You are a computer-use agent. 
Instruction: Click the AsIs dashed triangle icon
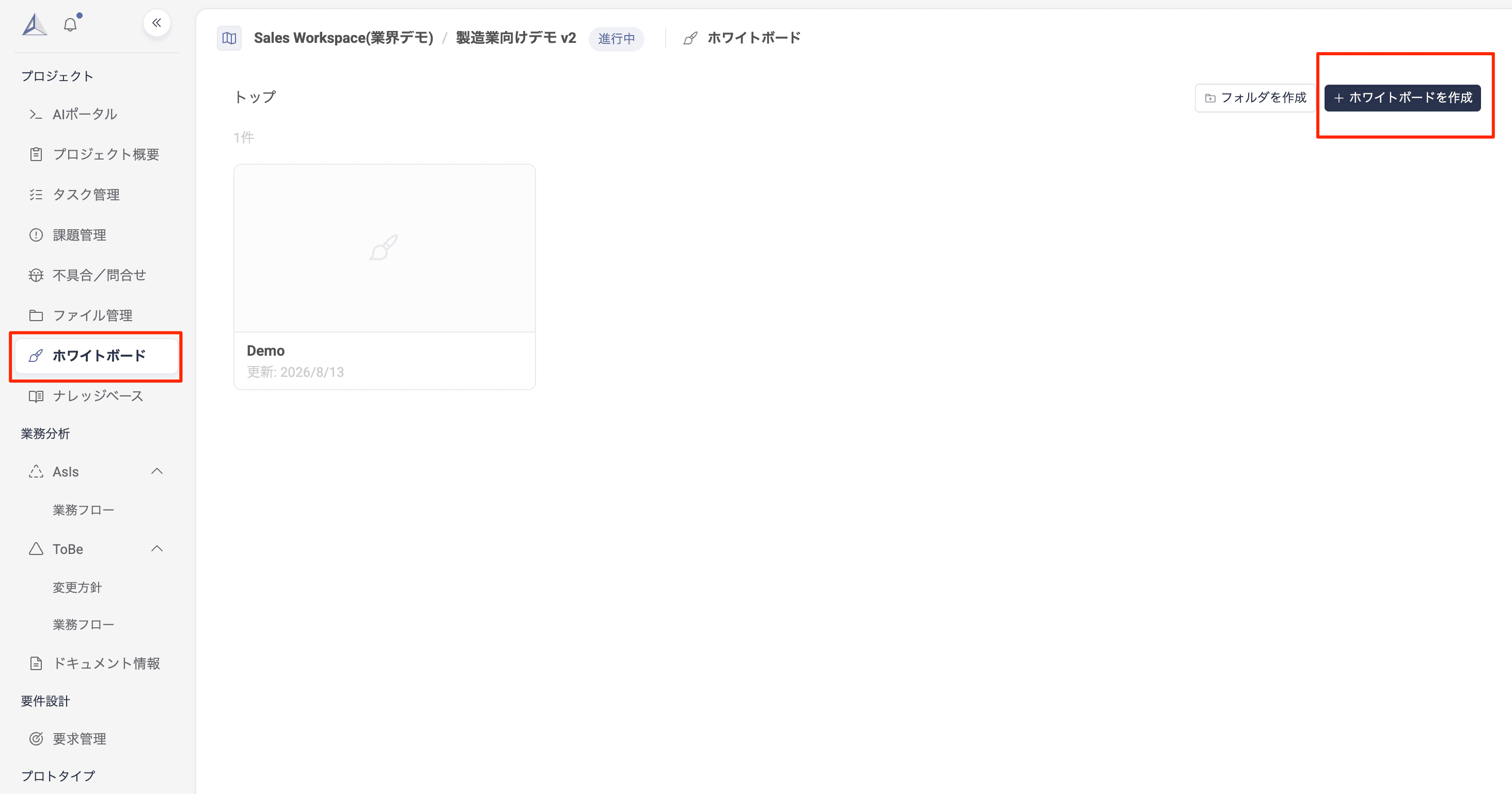tap(36, 472)
